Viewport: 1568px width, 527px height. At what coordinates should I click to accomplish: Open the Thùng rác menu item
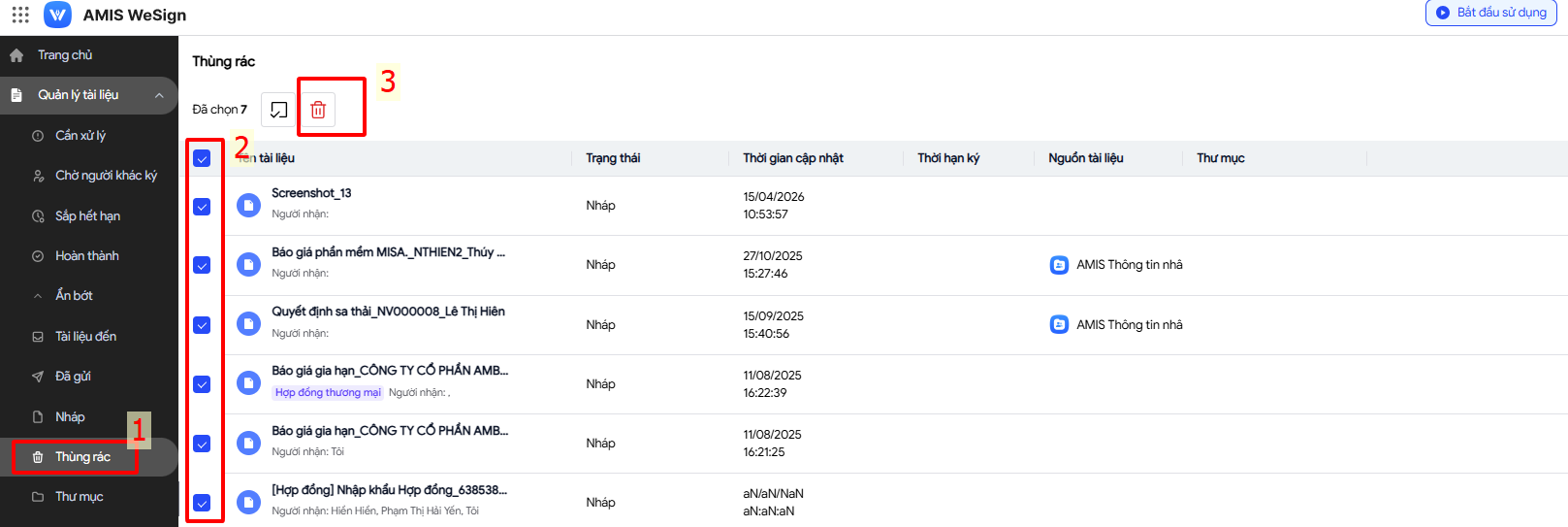pyautogui.click(x=82, y=457)
